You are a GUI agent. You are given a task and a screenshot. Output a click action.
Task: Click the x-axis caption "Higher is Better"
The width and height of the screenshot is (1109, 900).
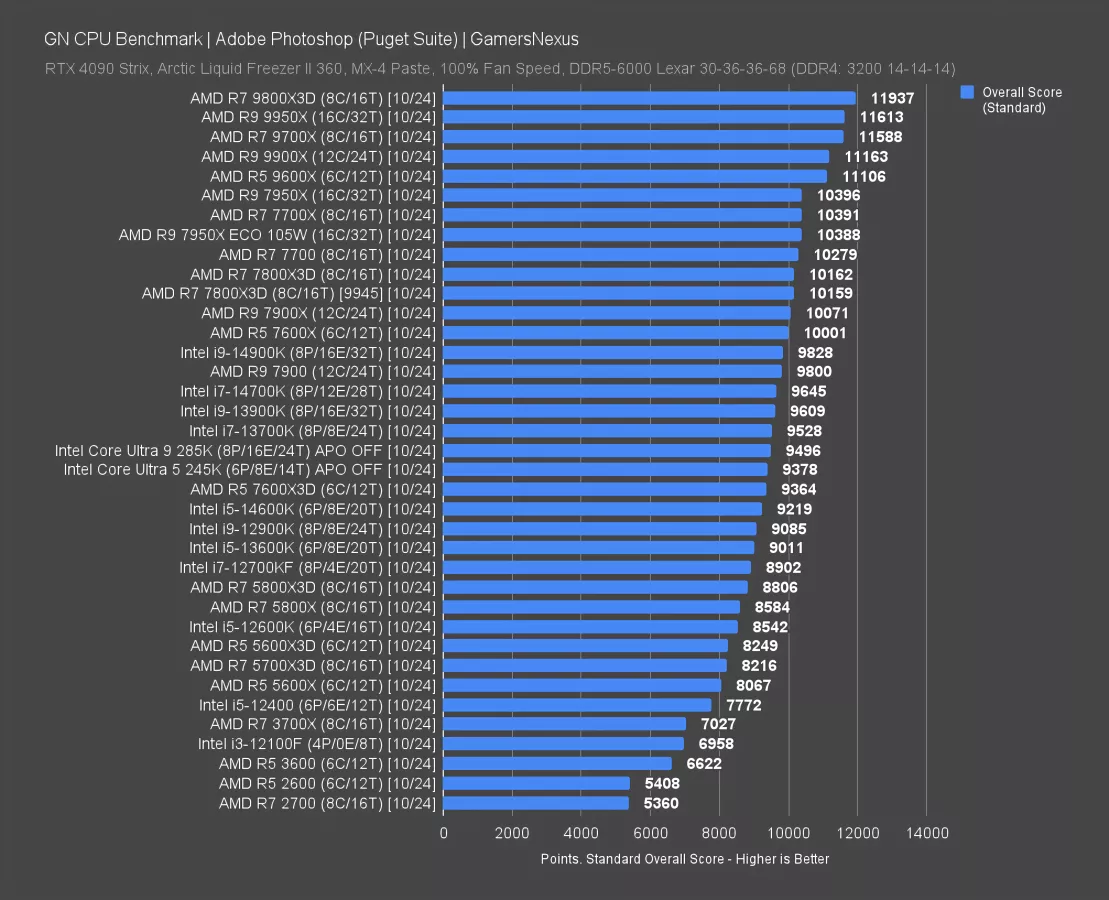684,859
